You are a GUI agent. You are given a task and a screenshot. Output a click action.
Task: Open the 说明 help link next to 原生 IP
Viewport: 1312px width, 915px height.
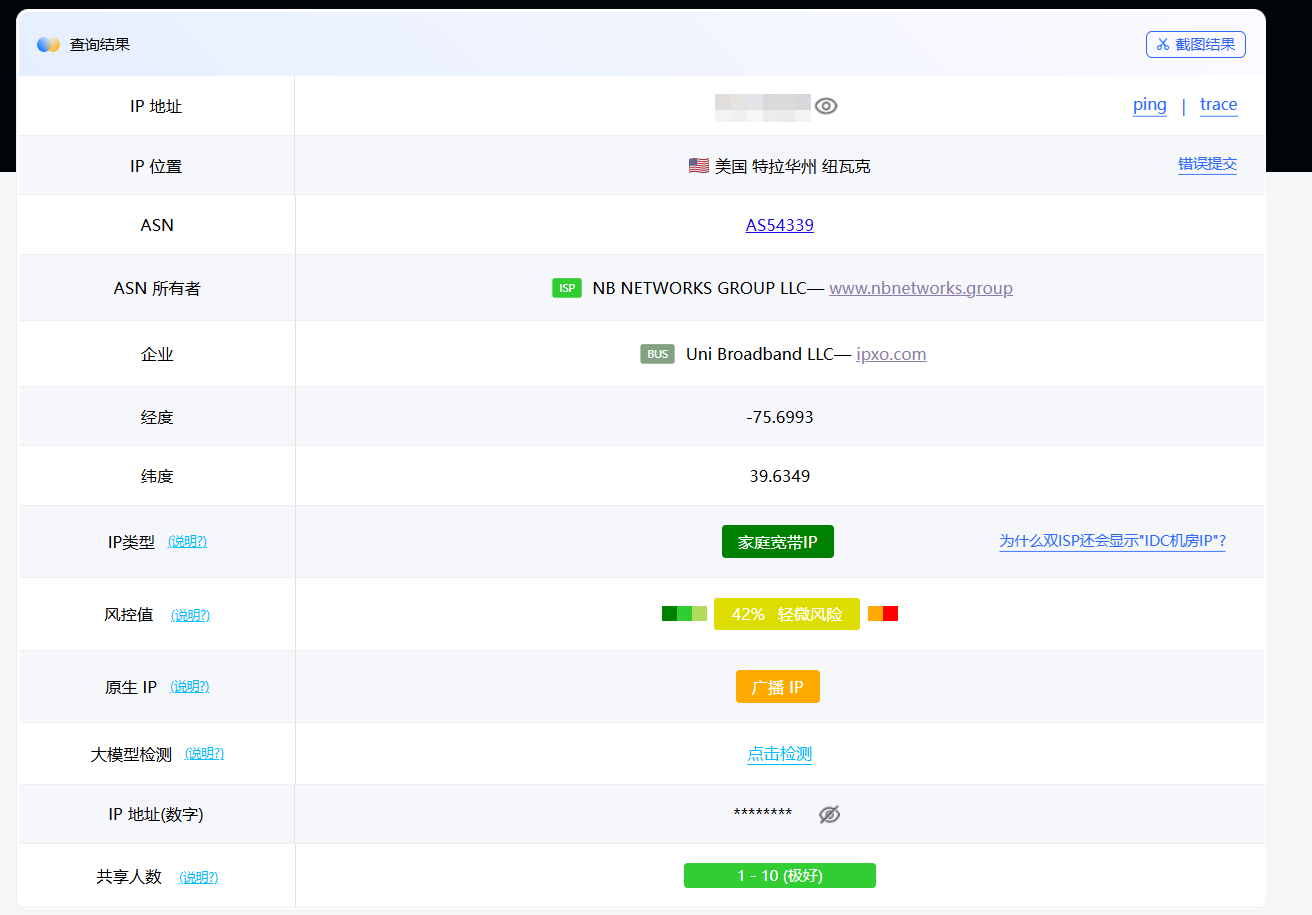tap(190, 687)
